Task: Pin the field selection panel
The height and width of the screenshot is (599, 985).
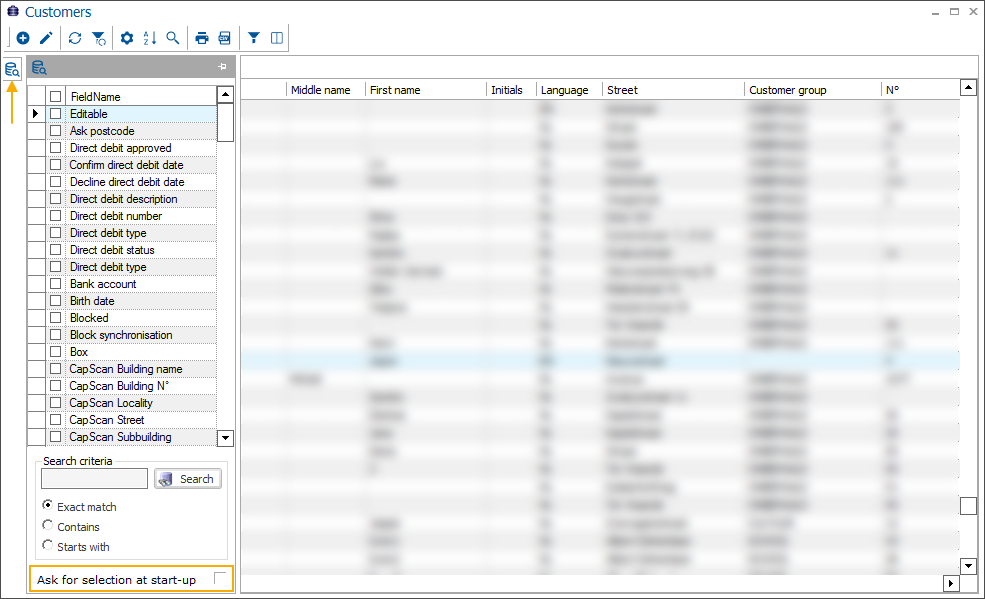Action: (x=222, y=67)
